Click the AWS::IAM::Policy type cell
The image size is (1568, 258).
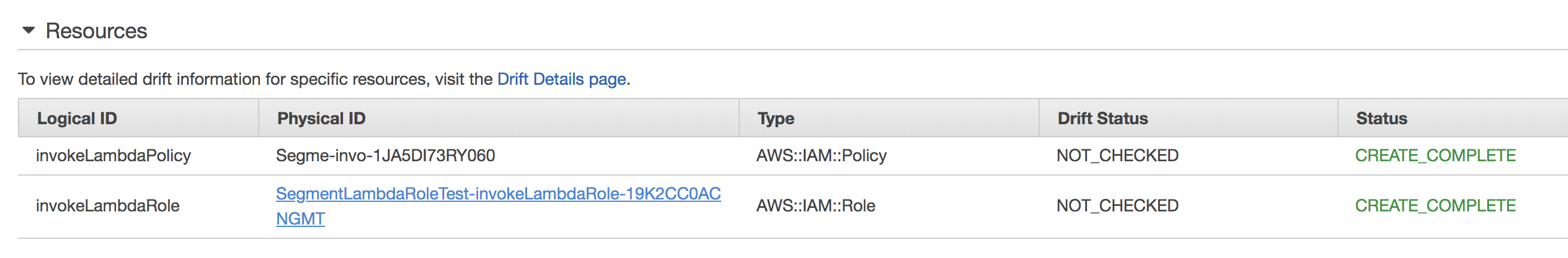[x=820, y=156]
